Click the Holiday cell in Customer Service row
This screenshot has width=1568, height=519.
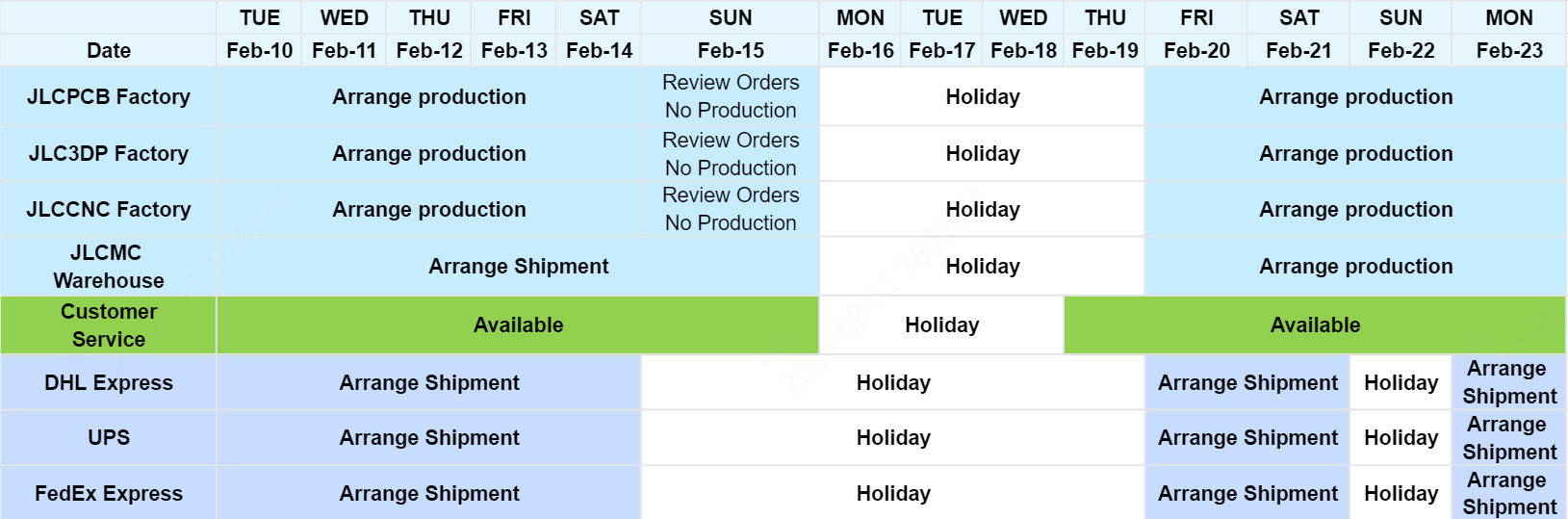tap(941, 325)
